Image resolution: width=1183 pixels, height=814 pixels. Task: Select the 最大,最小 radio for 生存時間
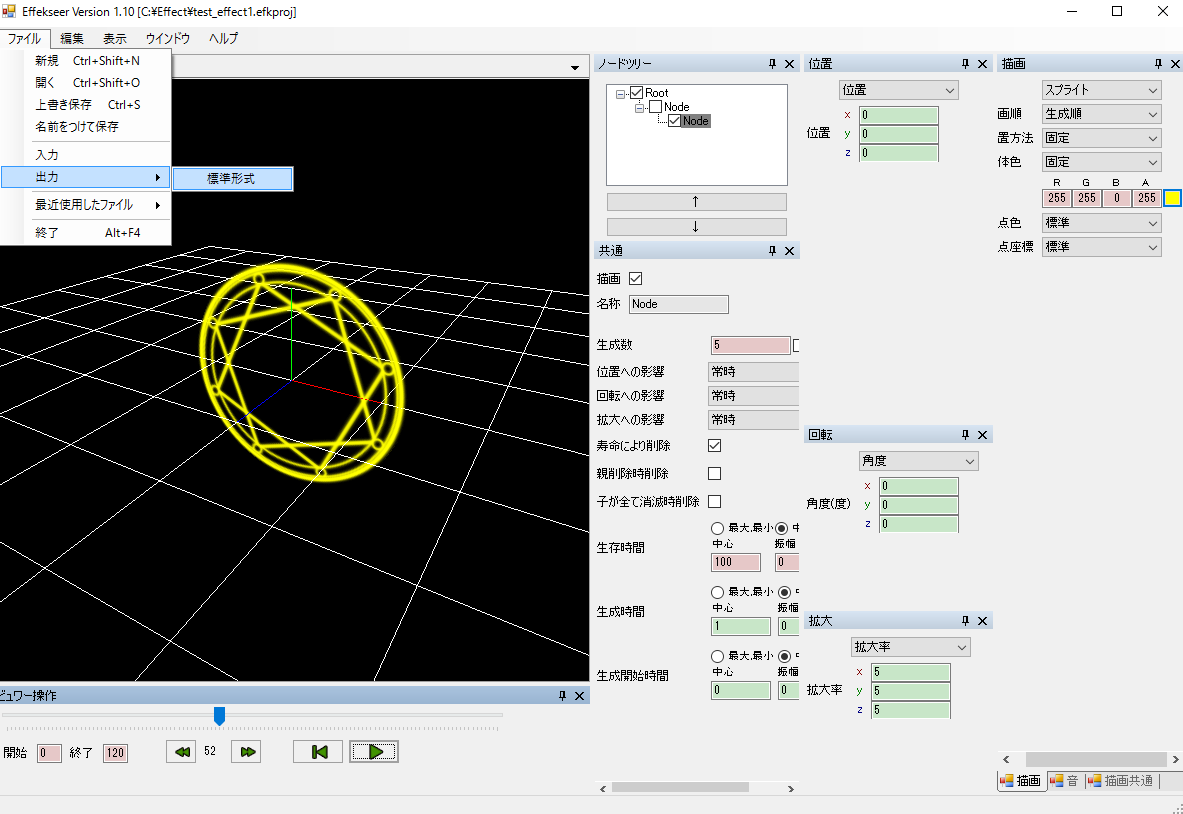coord(715,530)
